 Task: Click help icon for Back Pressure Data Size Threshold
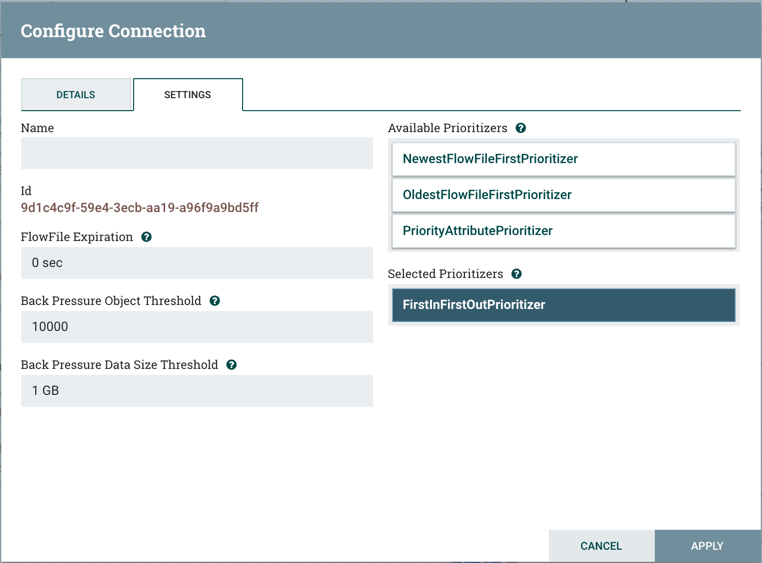pos(232,365)
